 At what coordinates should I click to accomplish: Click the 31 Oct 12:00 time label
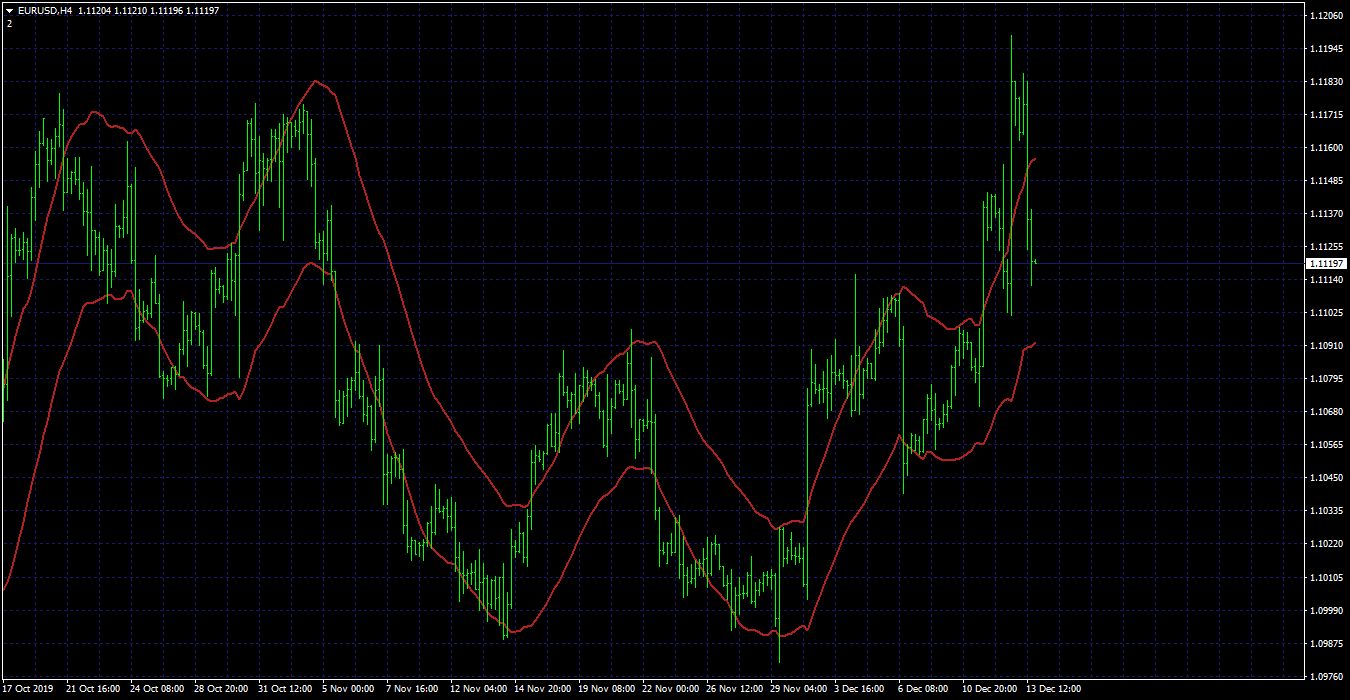285,689
